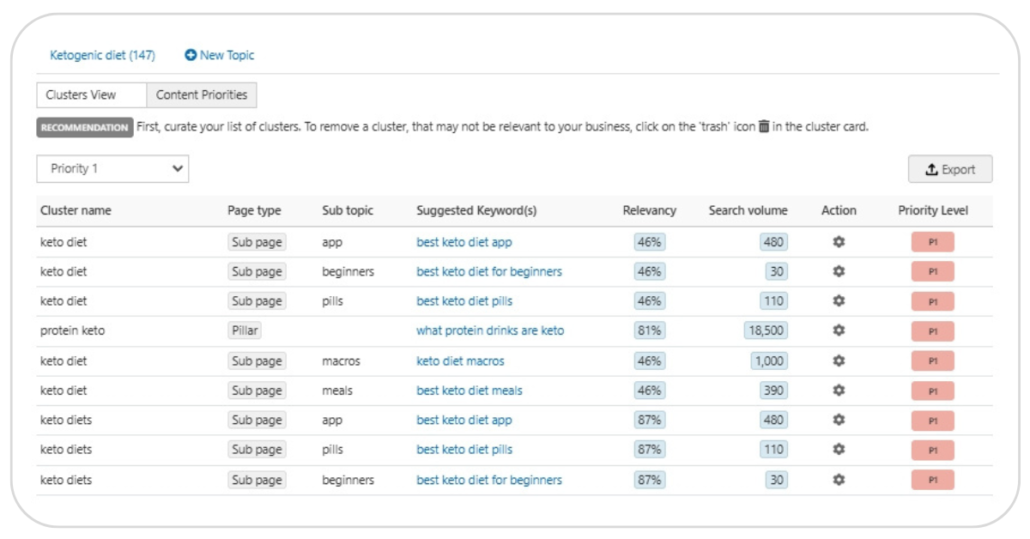This screenshot has width=1030, height=539.
Task: Click the Pillar page type badge
Action: pyautogui.click(x=244, y=331)
